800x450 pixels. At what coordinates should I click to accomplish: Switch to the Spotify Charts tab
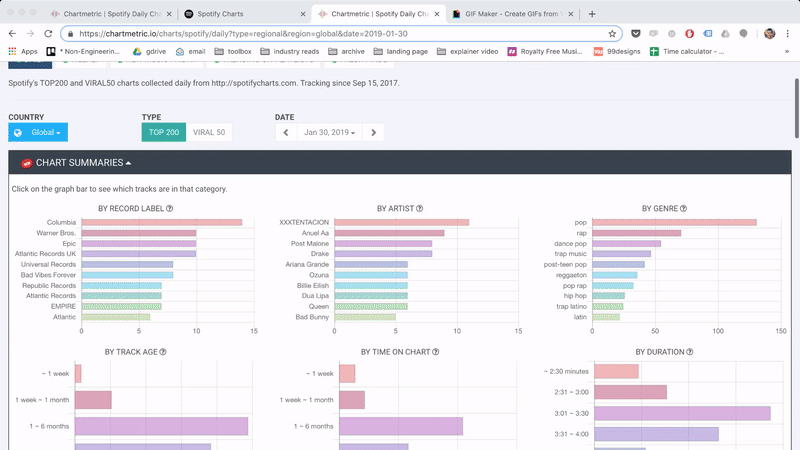coord(245,14)
